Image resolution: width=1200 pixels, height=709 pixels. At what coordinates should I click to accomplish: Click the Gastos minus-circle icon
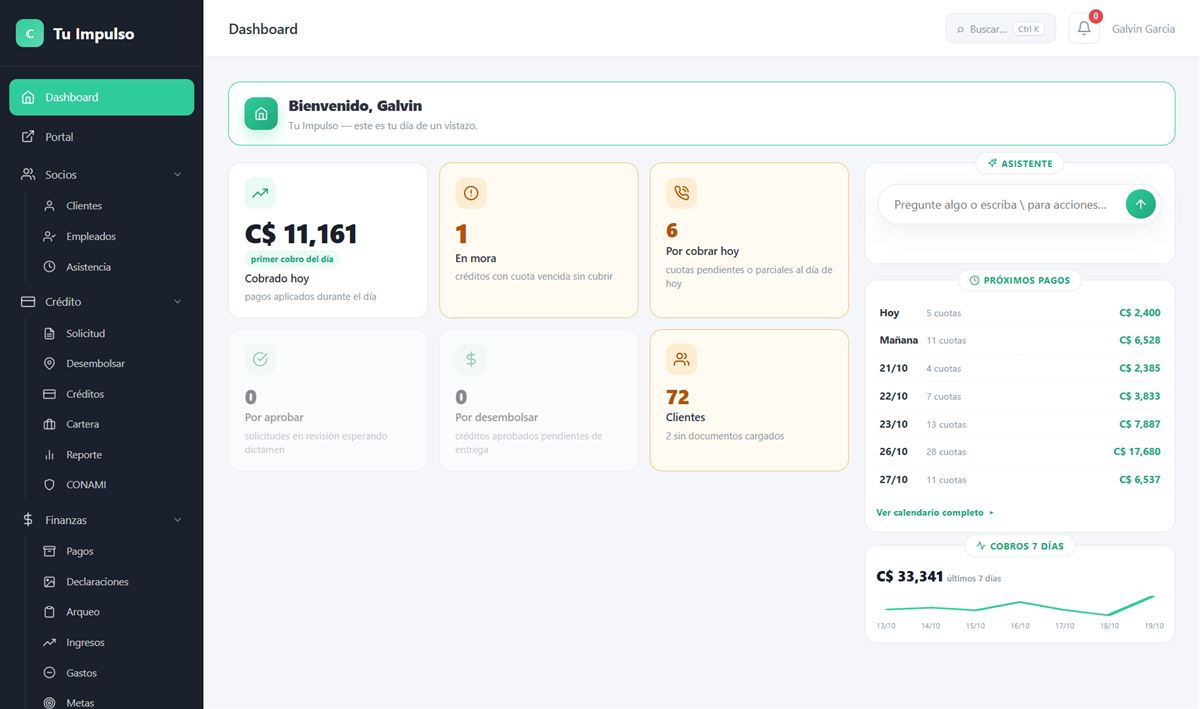[x=49, y=673]
